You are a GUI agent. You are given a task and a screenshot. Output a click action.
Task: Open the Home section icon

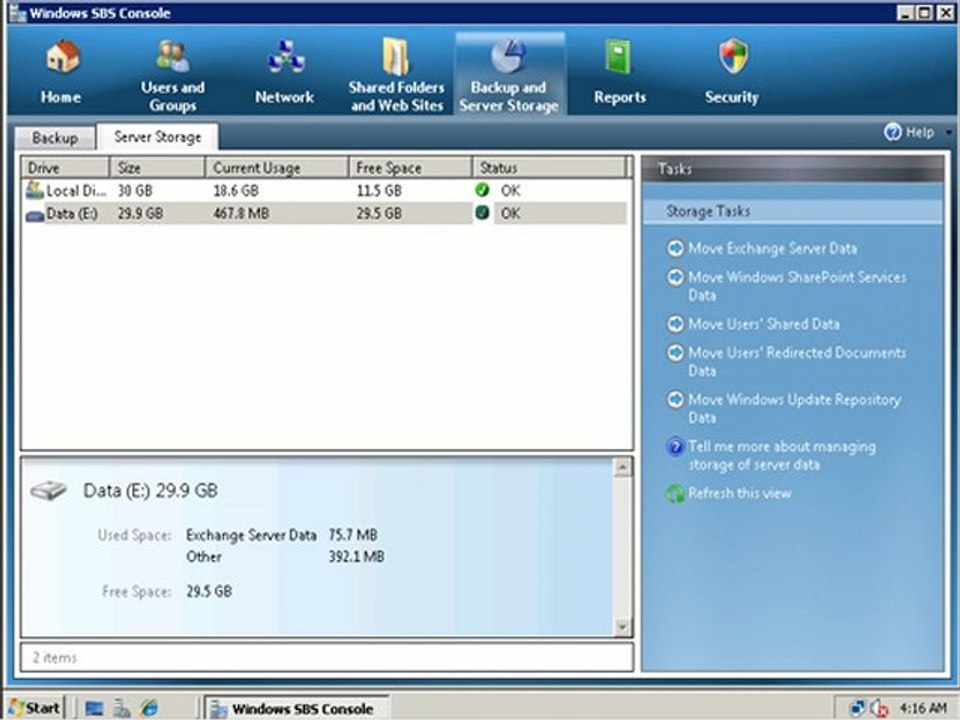click(62, 58)
